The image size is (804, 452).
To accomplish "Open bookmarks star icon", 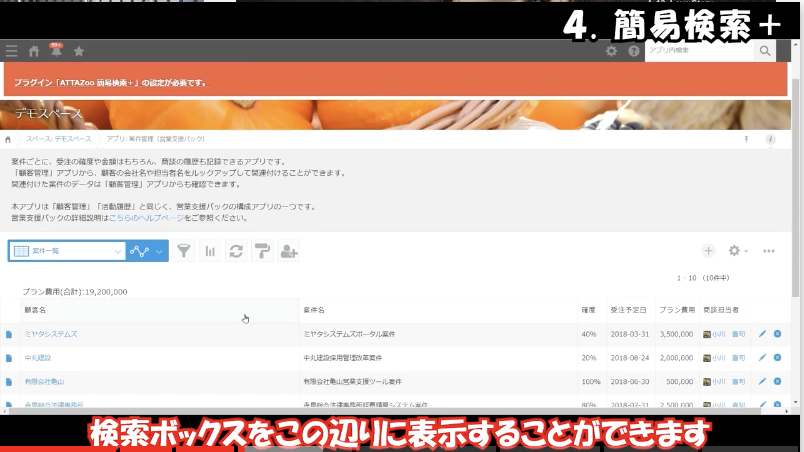I will [79, 51].
